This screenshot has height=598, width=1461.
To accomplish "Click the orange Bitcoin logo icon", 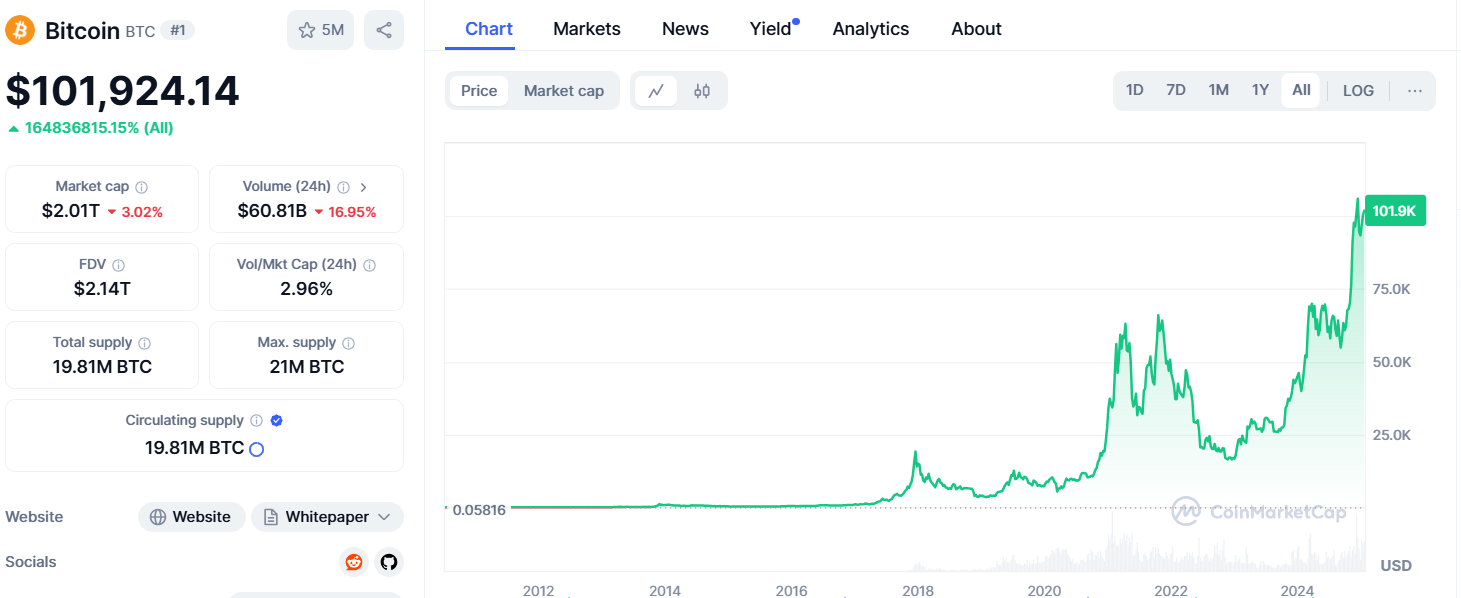I will point(20,30).
